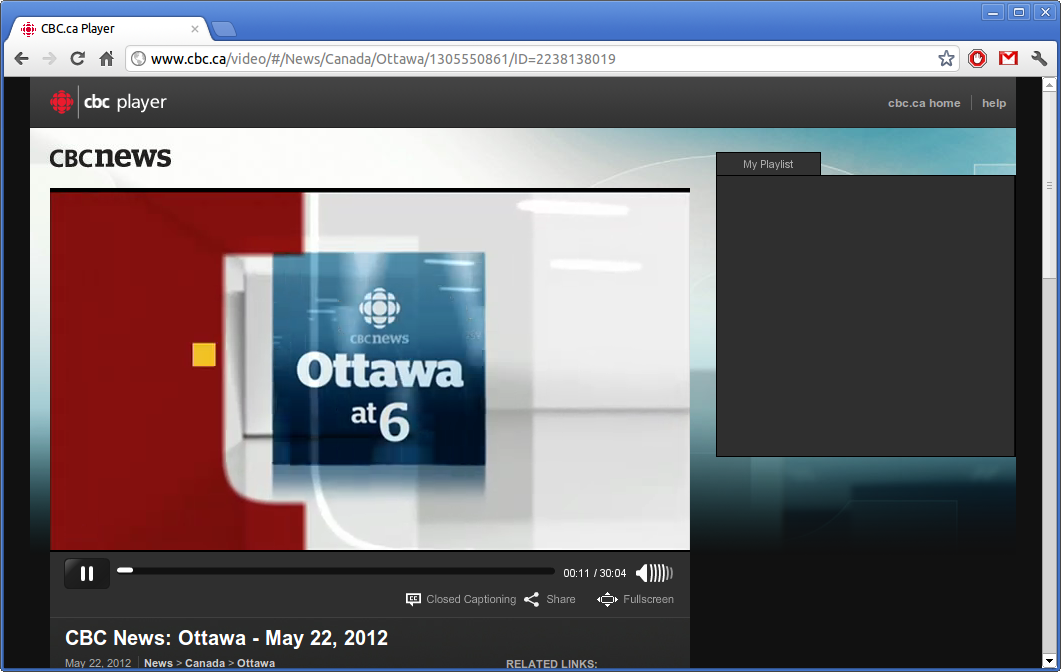Close the CBC.ca Player tab
Screen dimensions: 1061x672
pos(195,28)
